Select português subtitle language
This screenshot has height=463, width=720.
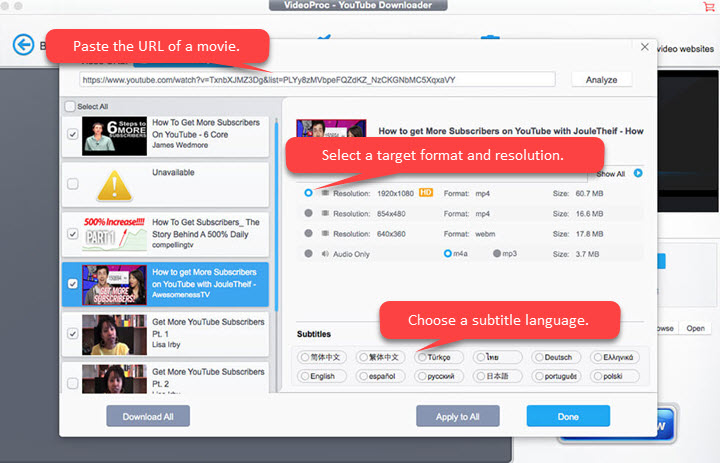pos(557,376)
